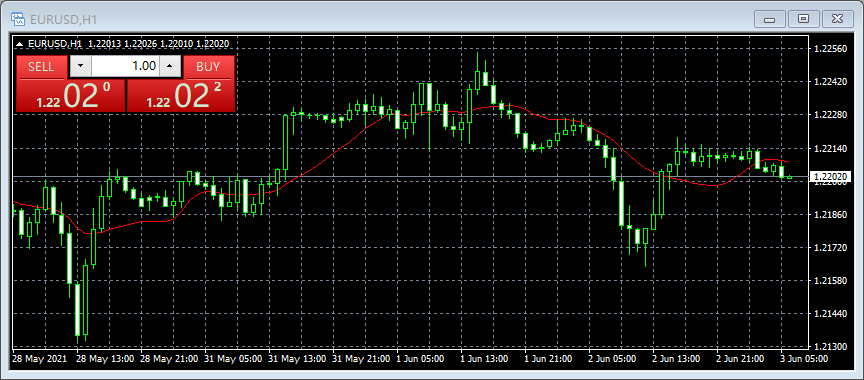Click the BUY button
The height and width of the screenshot is (380, 864).
208,67
